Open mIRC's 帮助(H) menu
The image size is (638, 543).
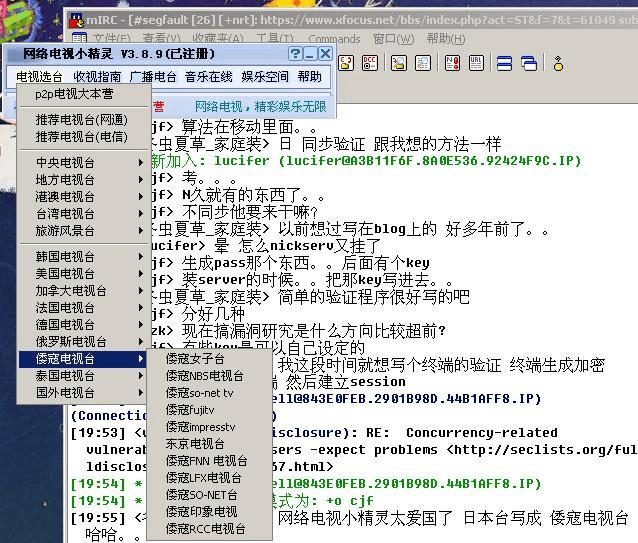(446, 39)
